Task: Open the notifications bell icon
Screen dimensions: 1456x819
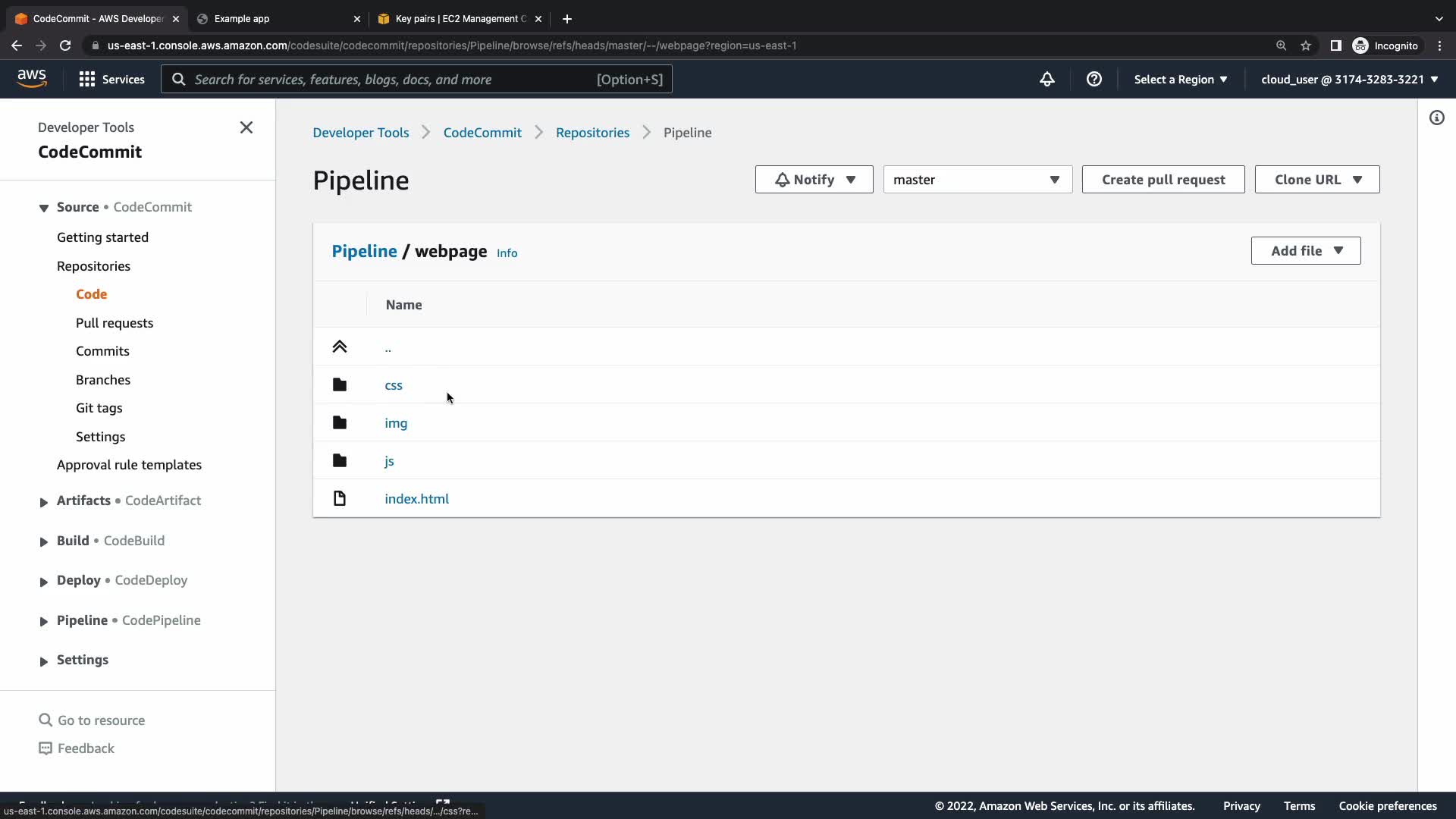Action: [1046, 79]
